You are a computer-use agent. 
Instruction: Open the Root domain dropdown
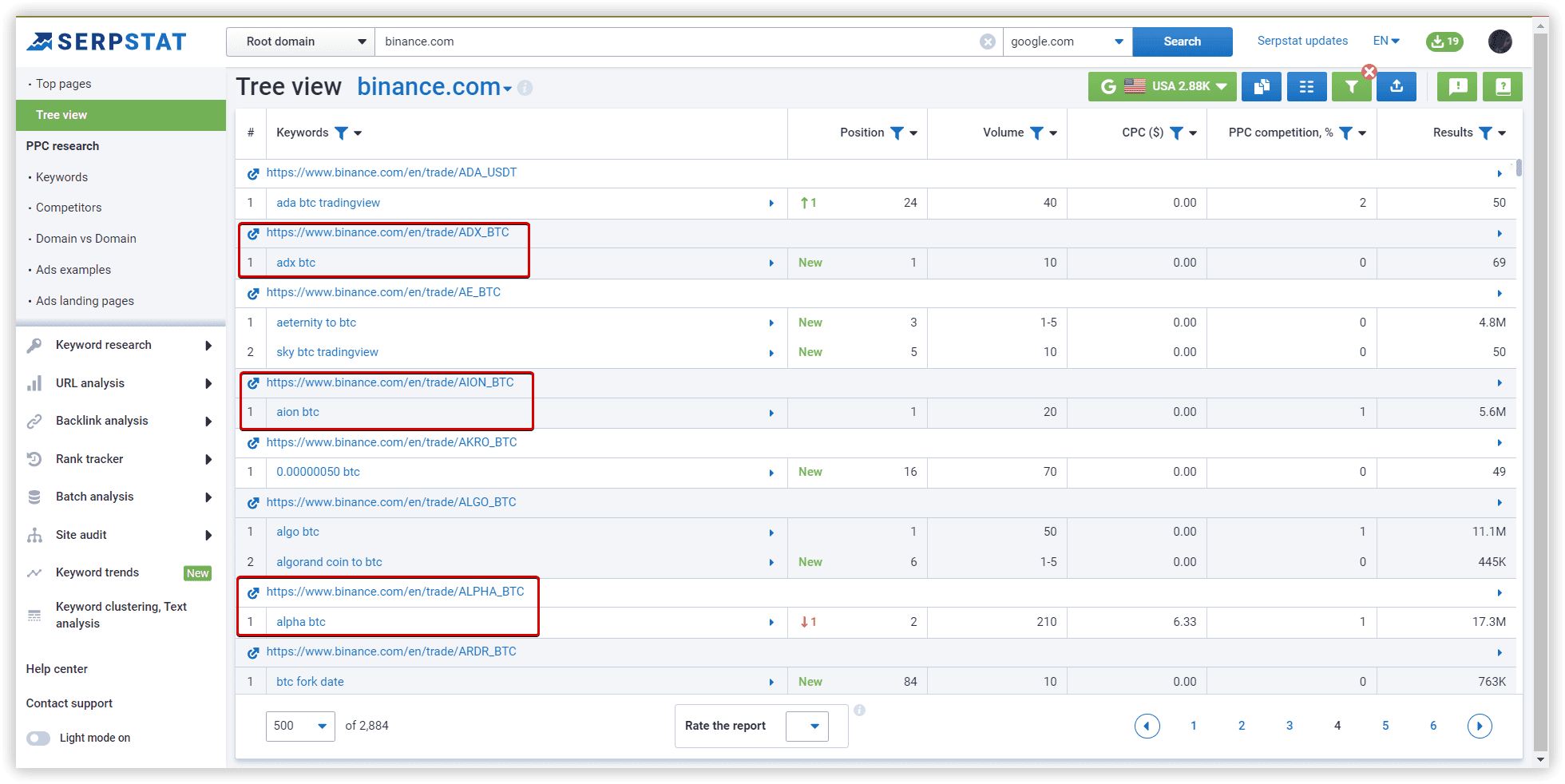click(300, 42)
